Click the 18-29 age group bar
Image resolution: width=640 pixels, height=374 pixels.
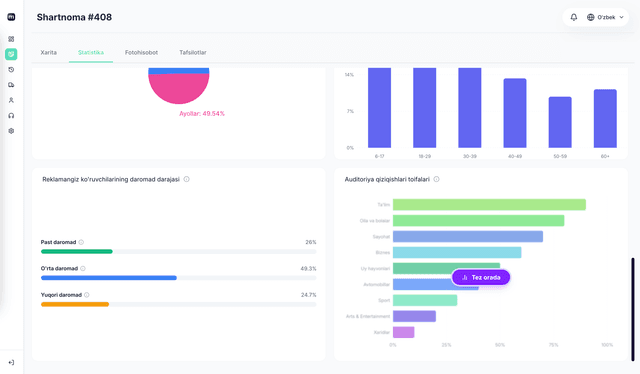[x=424, y=108]
